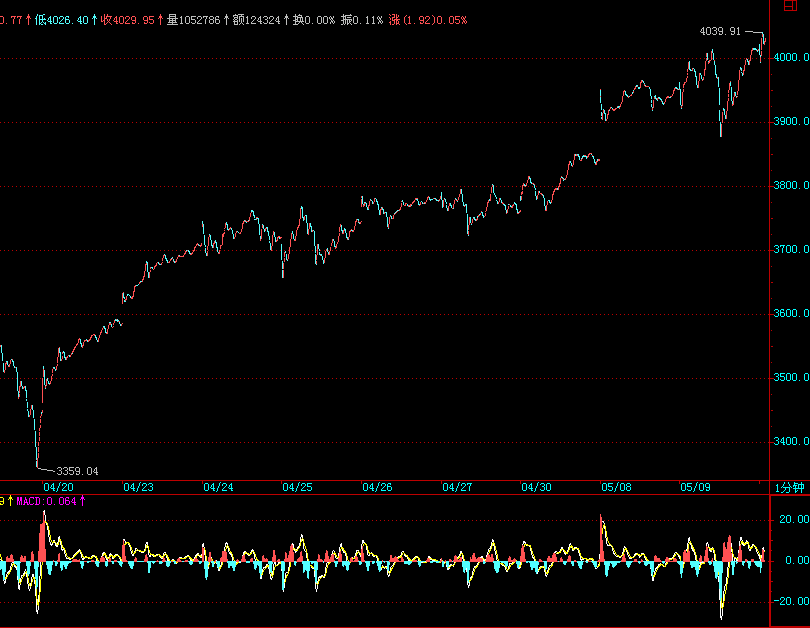Click the 4039.91 high price label
Screen dimensions: 810x628
pos(720,32)
